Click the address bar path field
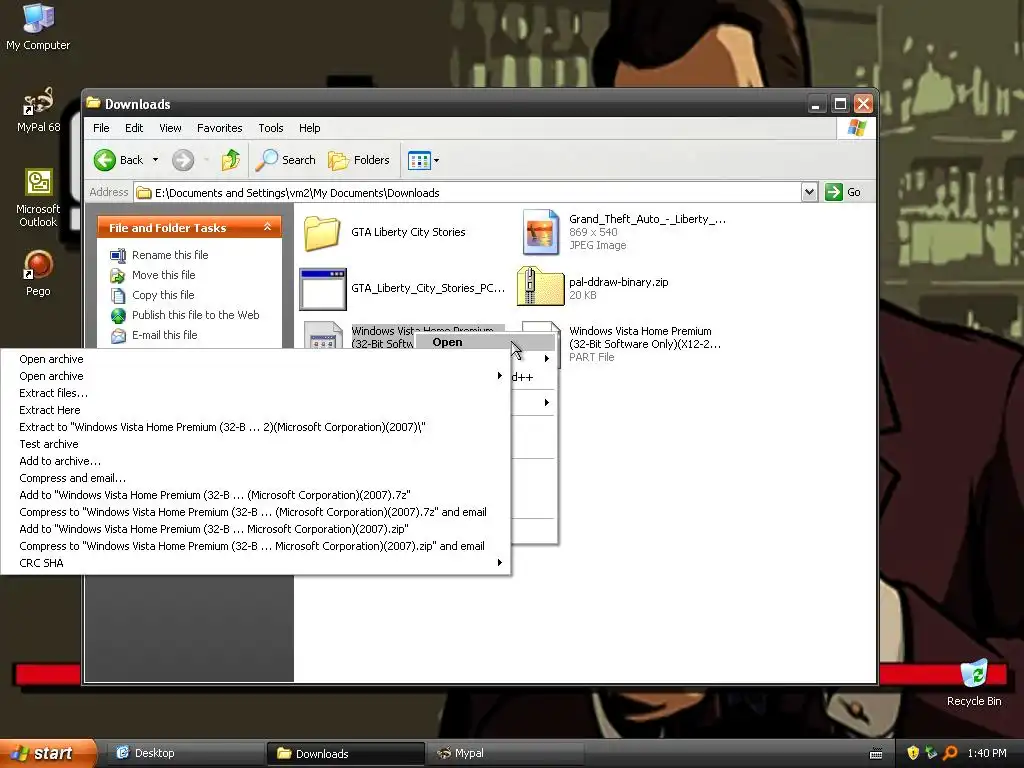Image resolution: width=1024 pixels, height=768 pixels. tap(468, 193)
